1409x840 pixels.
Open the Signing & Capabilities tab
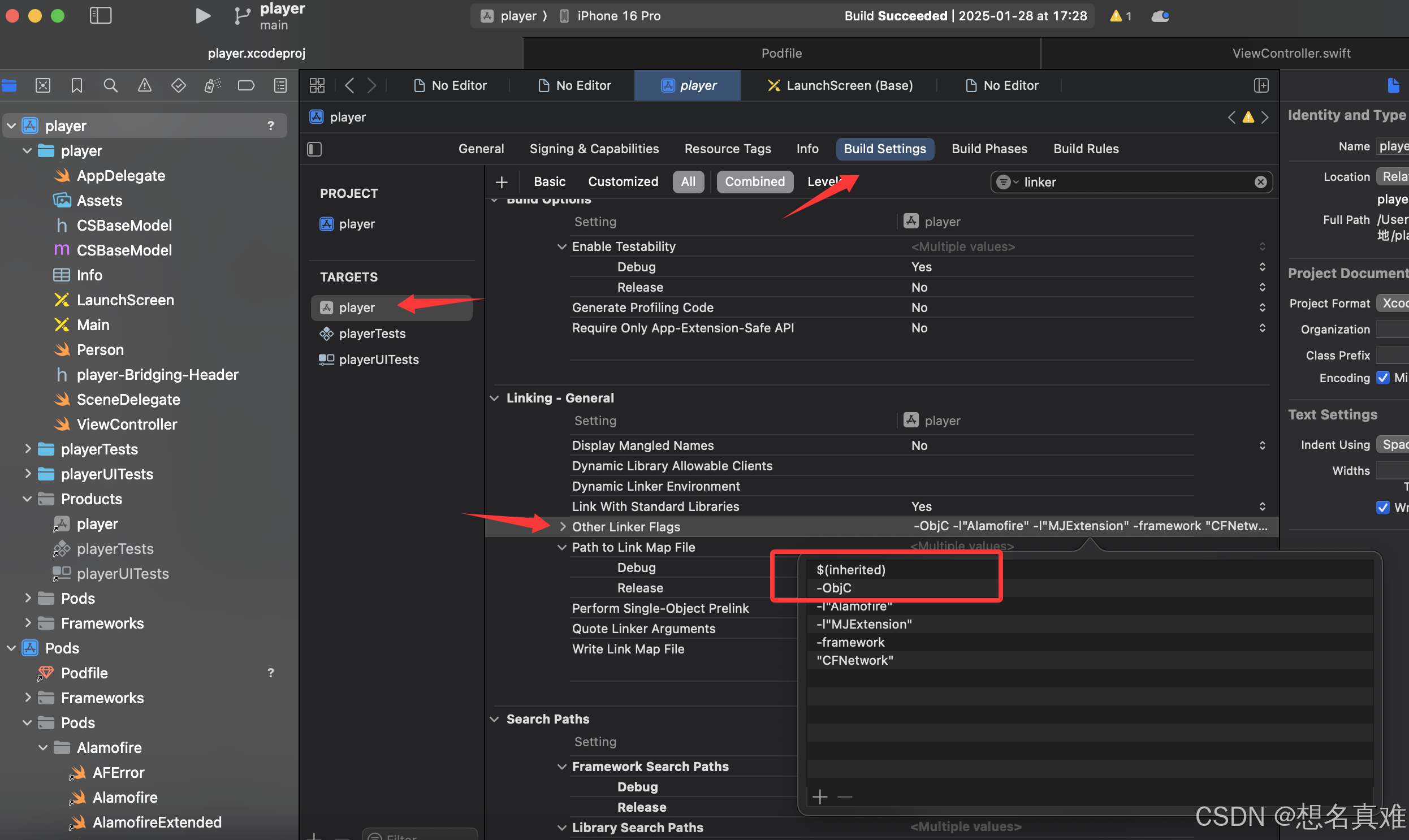click(x=594, y=149)
